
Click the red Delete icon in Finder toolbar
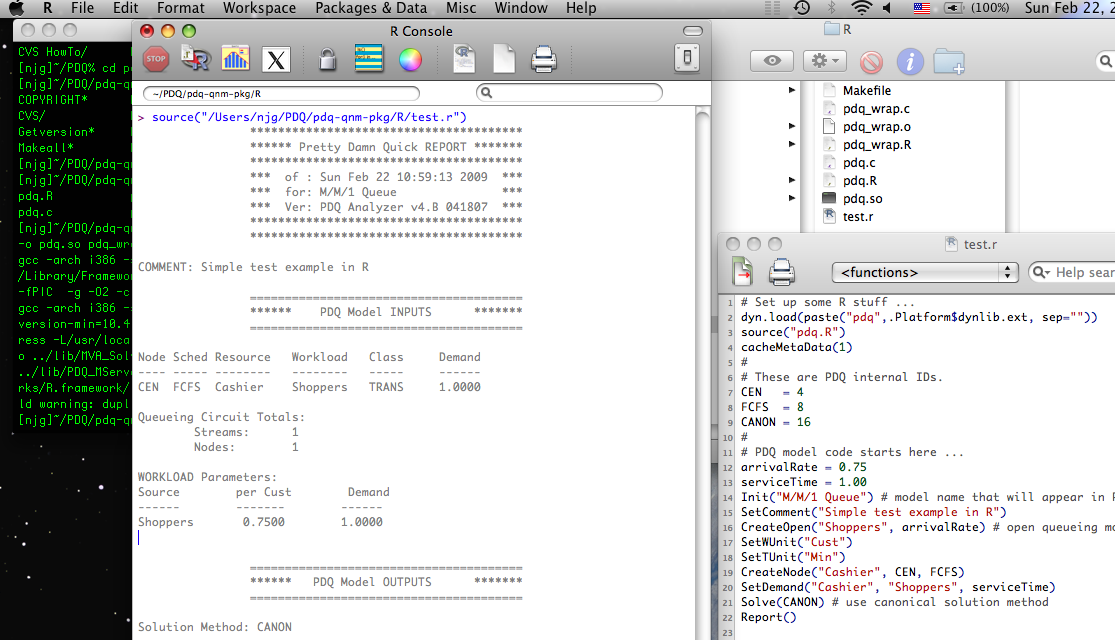click(871, 62)
